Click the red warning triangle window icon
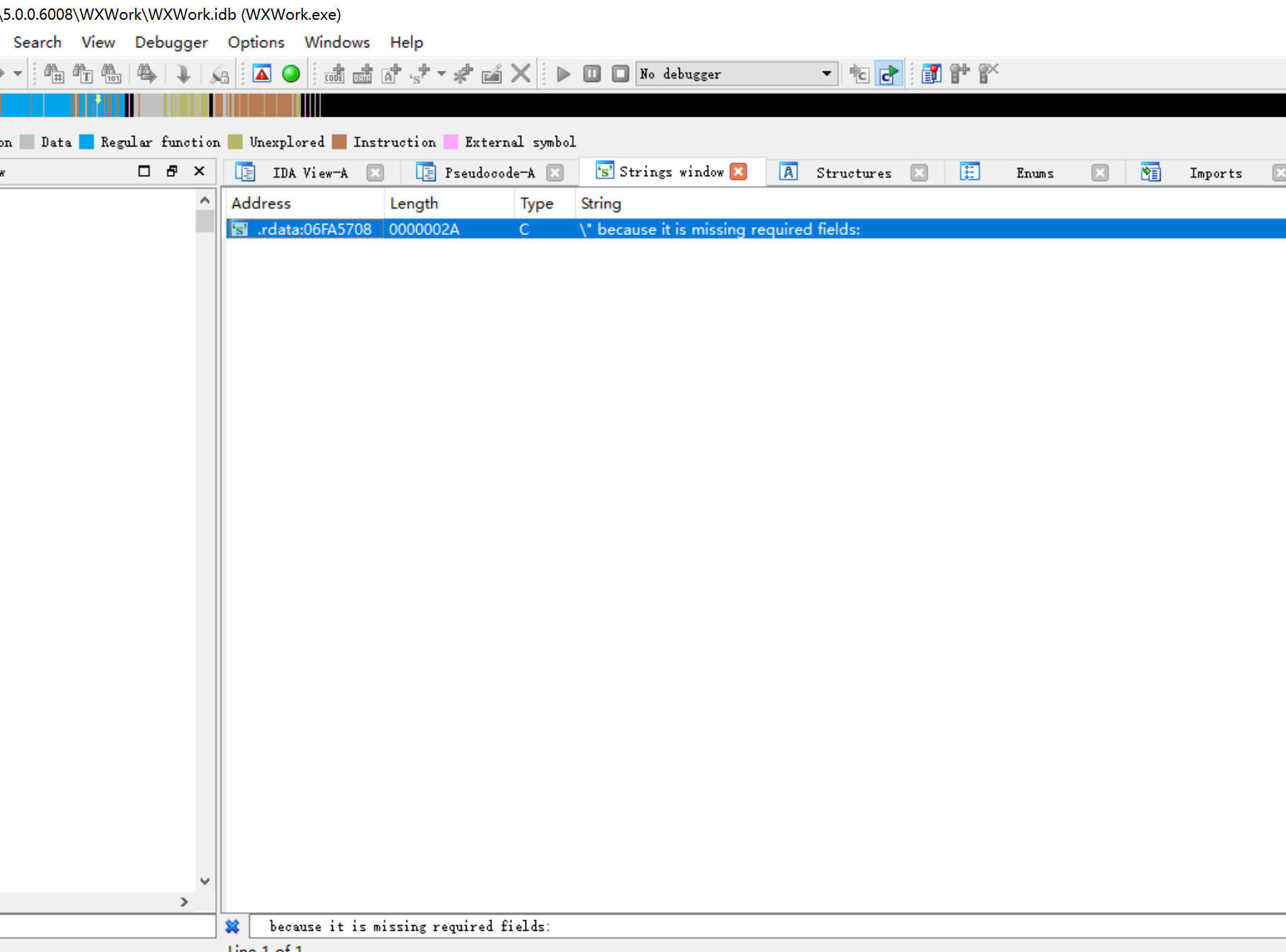The image size is (1286, 952). pos(262,74)
